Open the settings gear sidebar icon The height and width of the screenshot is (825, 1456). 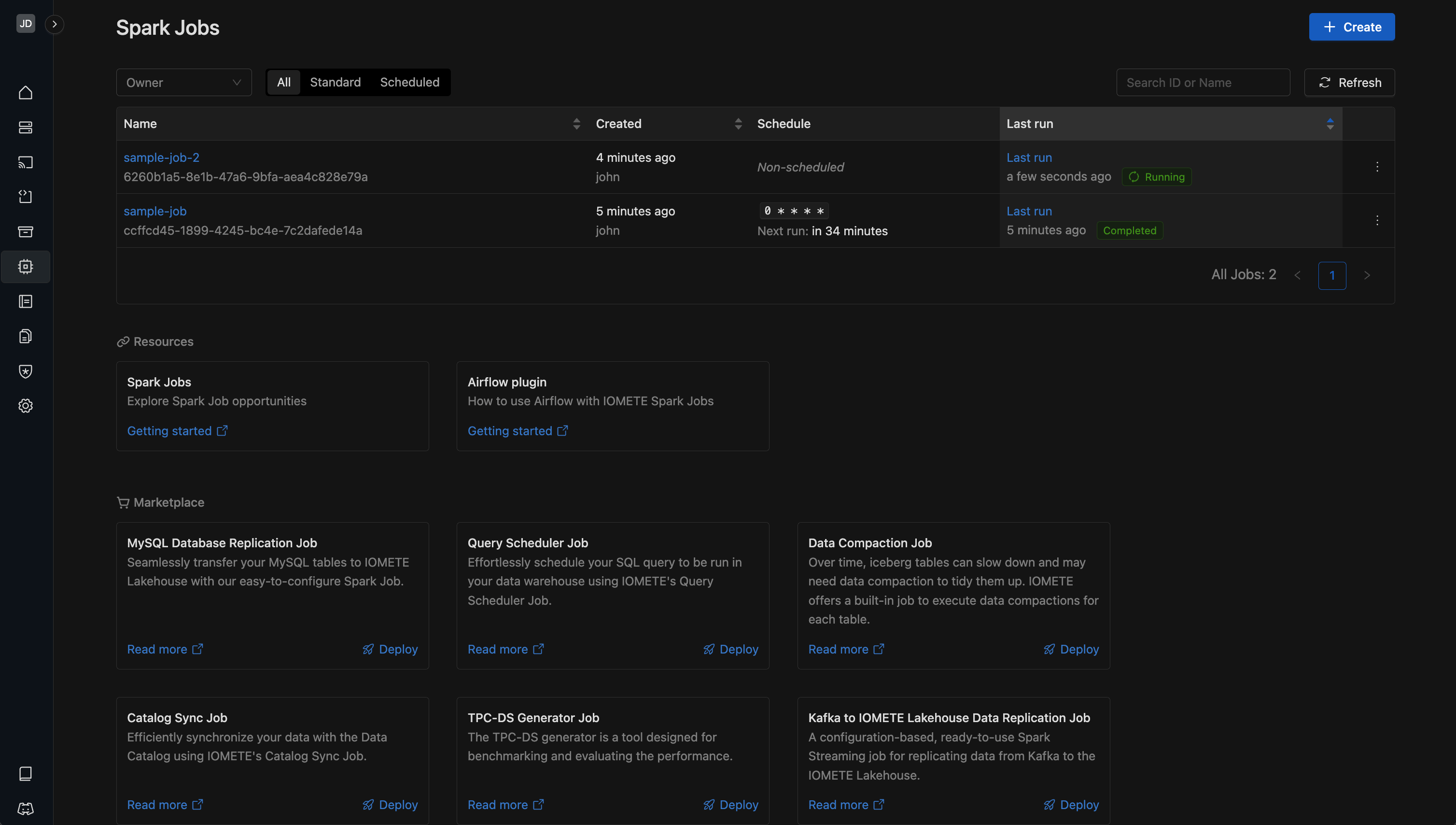coord(26,406)
